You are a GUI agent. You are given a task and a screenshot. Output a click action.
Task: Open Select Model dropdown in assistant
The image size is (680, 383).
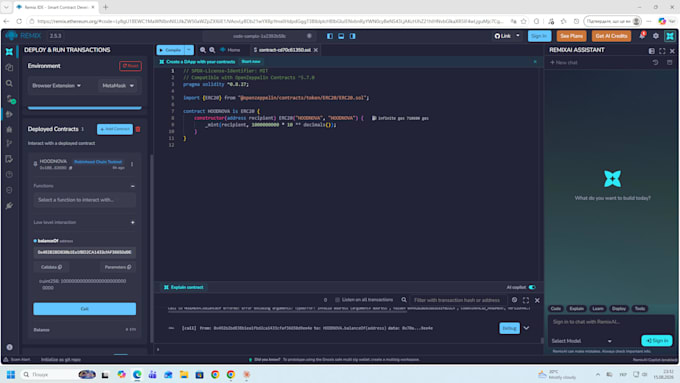pyautogui.click(x=582, y=341)
